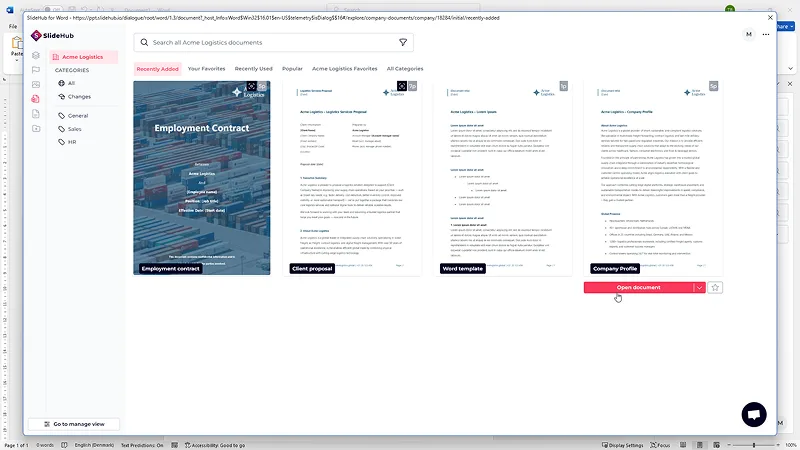Open the M user avatar

click(748, 34)
